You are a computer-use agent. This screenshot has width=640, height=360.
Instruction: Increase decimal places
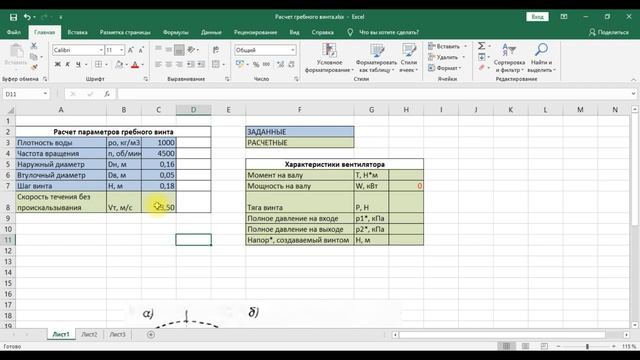tap(280, 64)
